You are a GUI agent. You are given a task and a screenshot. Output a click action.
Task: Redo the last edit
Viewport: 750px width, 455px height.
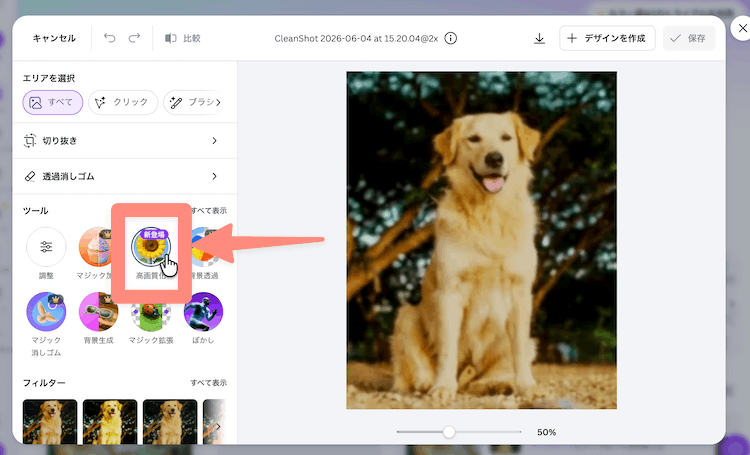pyautogui.click(x=134, y=38)
